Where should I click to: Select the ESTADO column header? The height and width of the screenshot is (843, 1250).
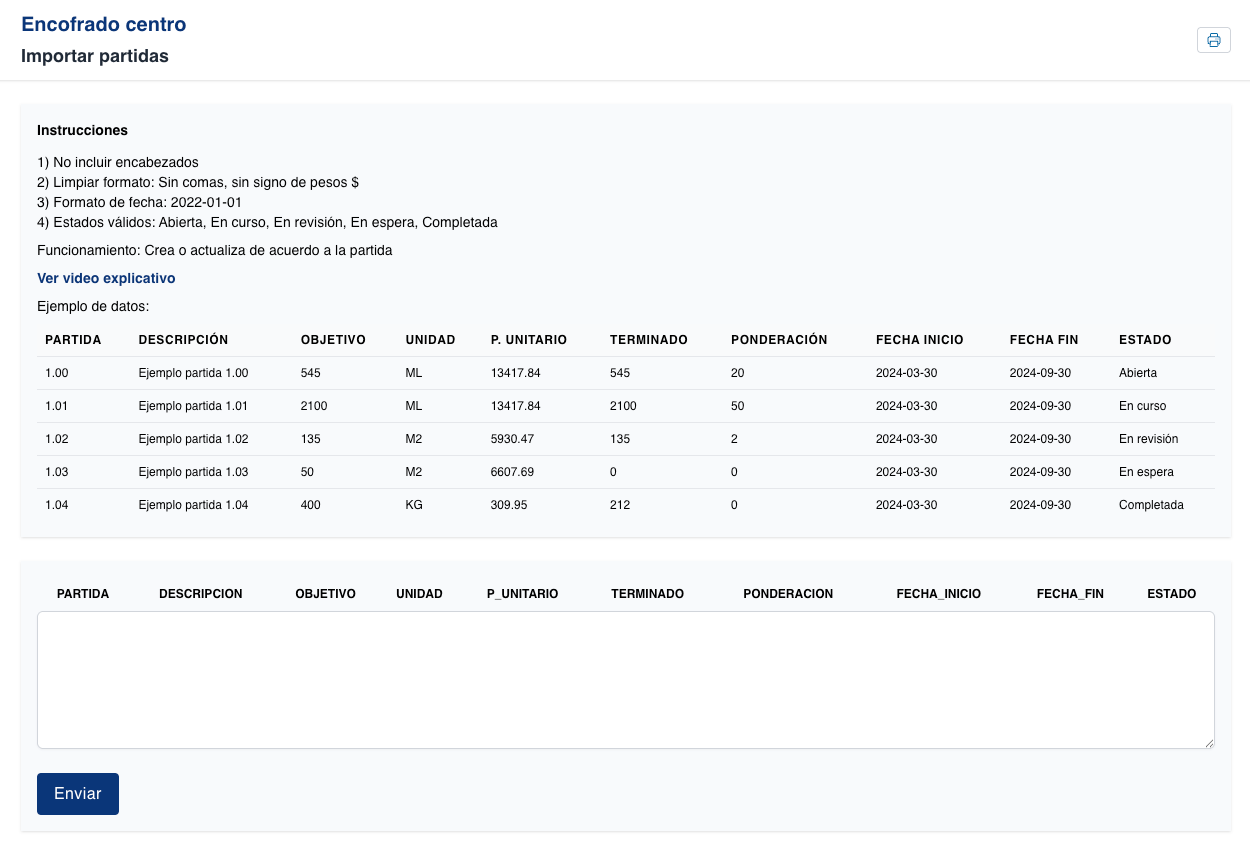1145,339
